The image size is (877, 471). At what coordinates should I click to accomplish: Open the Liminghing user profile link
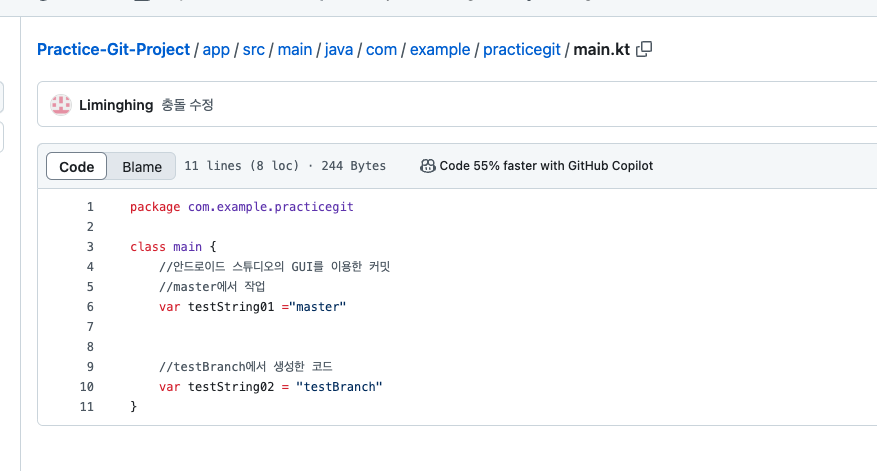116,105
